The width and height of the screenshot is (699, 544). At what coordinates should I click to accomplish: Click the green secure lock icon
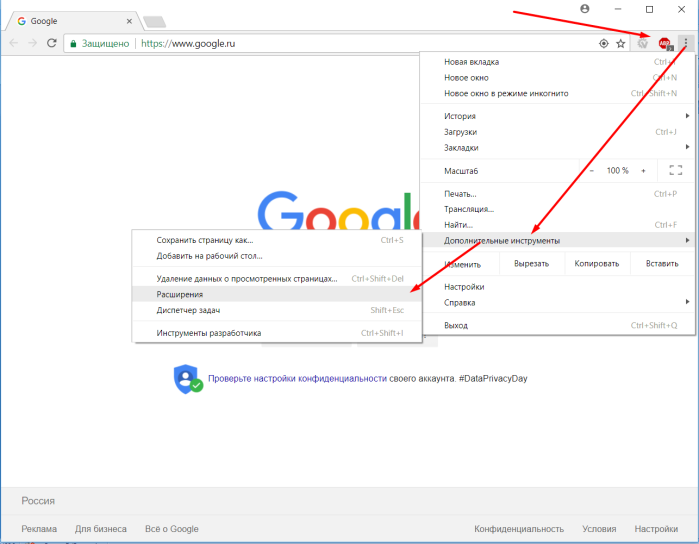coord(74,44)
